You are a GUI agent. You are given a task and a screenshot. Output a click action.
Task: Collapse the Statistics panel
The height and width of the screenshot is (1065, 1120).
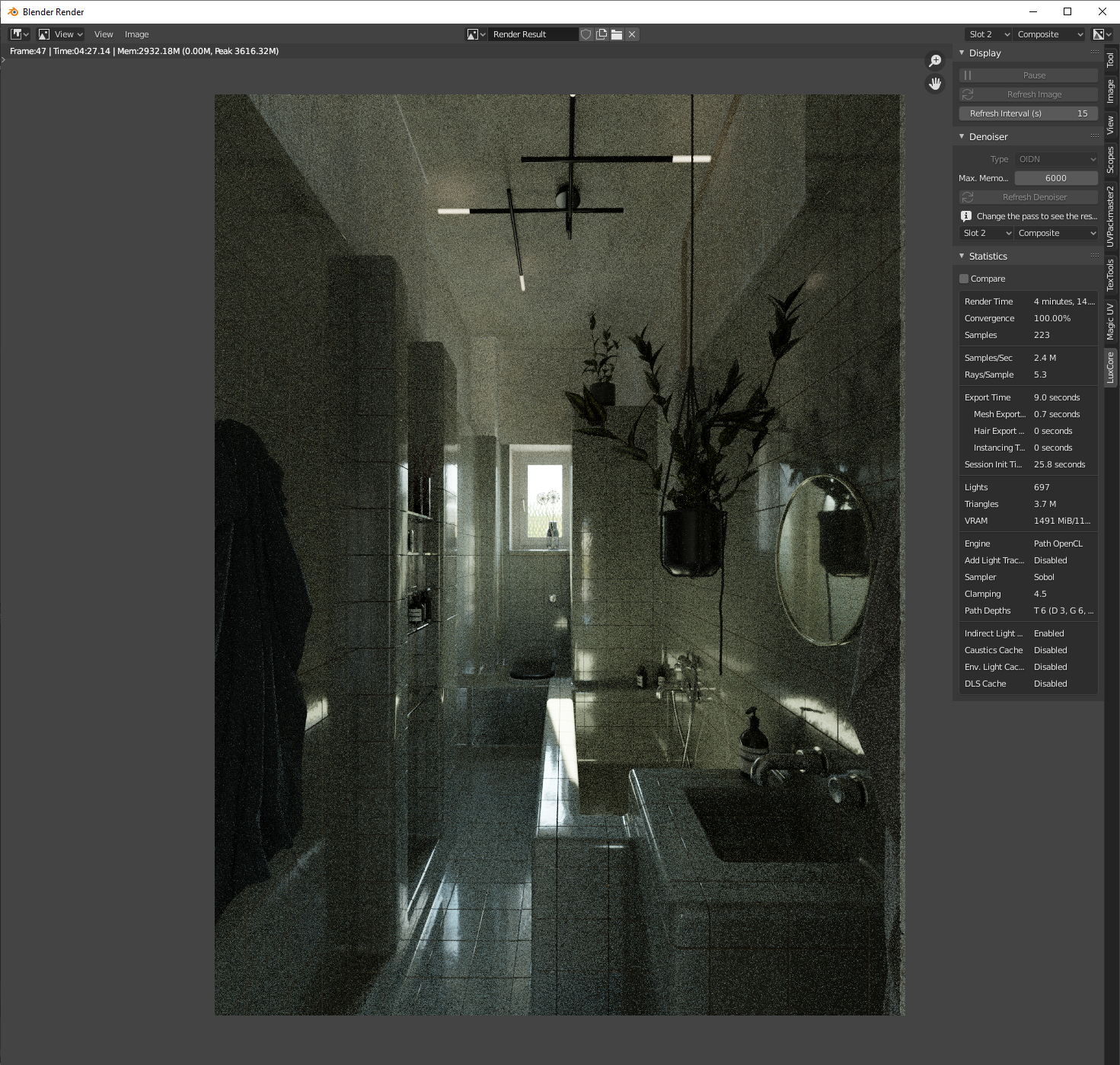click(x=962, y=256)
